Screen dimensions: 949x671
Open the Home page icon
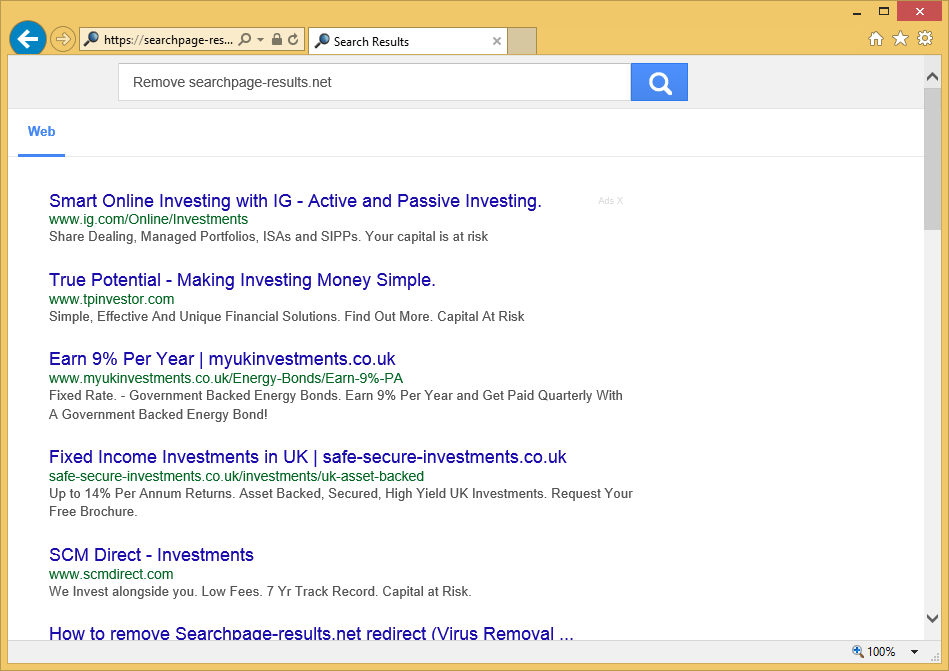(x=876, y=39)
